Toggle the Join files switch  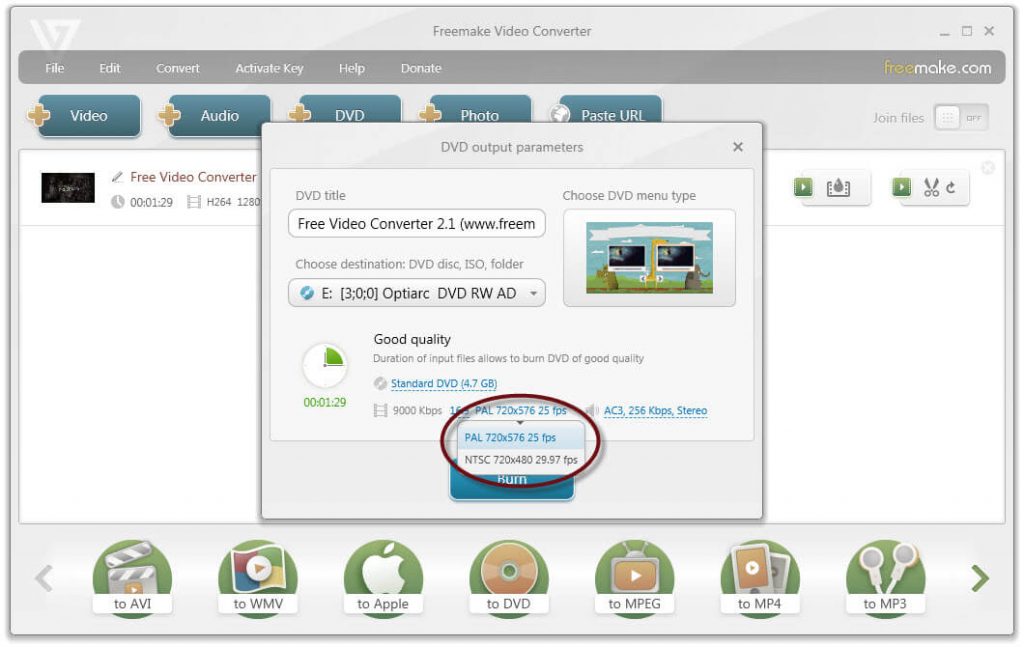point(961,118)
